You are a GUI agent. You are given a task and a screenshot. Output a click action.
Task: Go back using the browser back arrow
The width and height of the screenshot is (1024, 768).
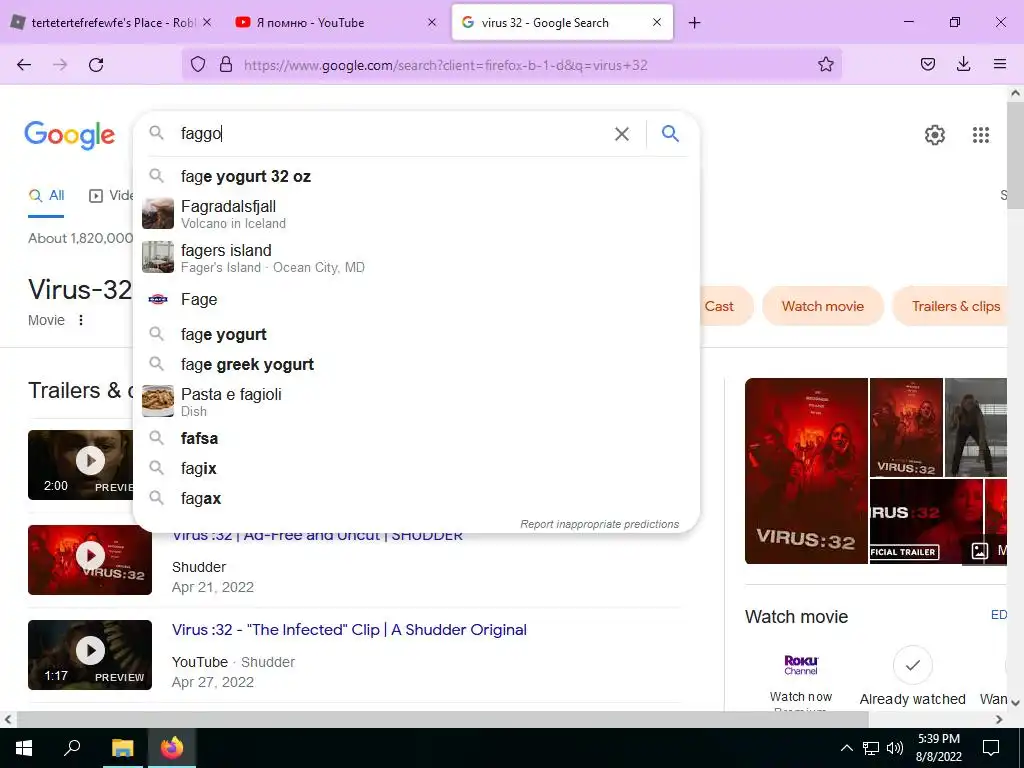point(24,65)
